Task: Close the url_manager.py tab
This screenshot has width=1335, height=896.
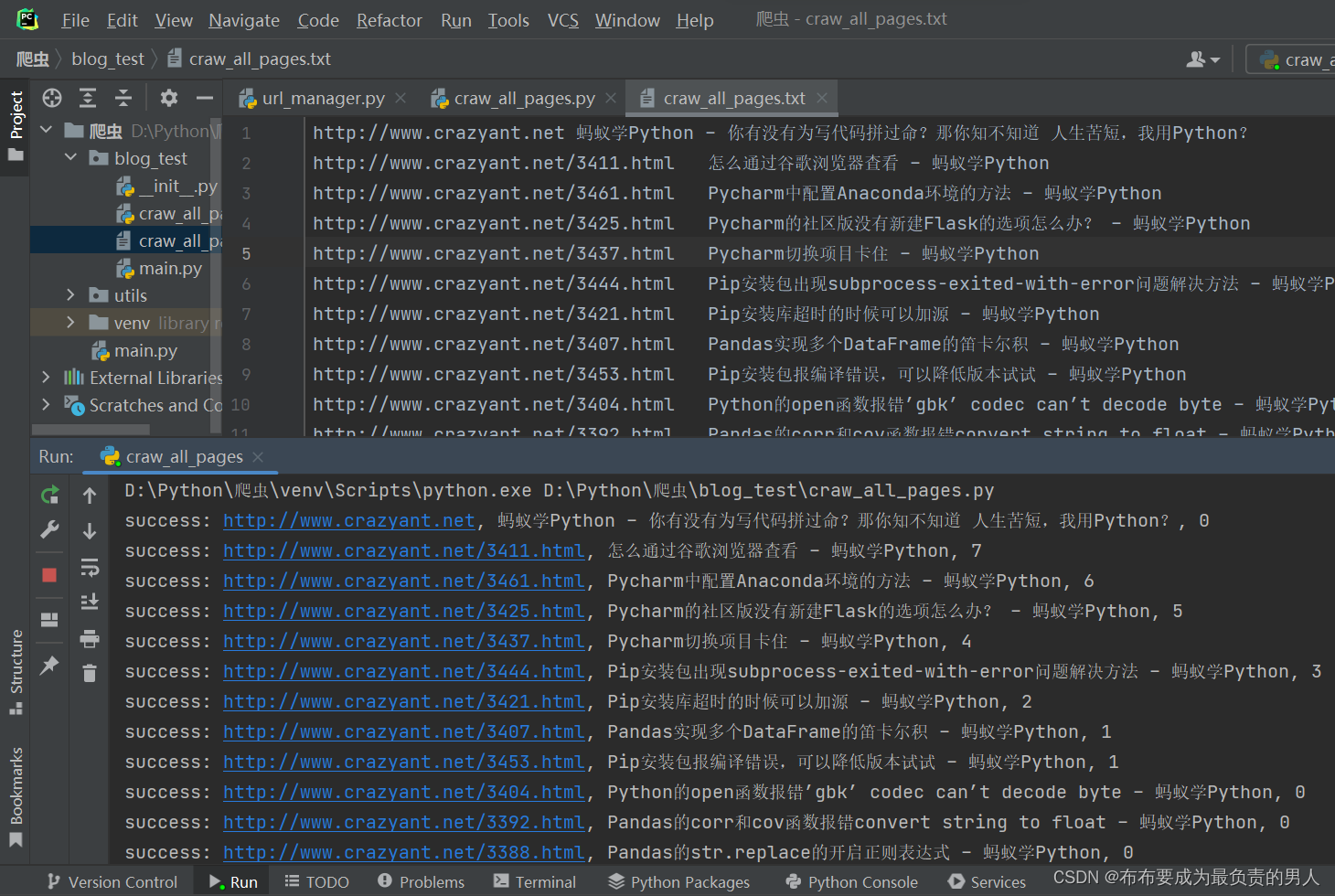Action: 400,98
